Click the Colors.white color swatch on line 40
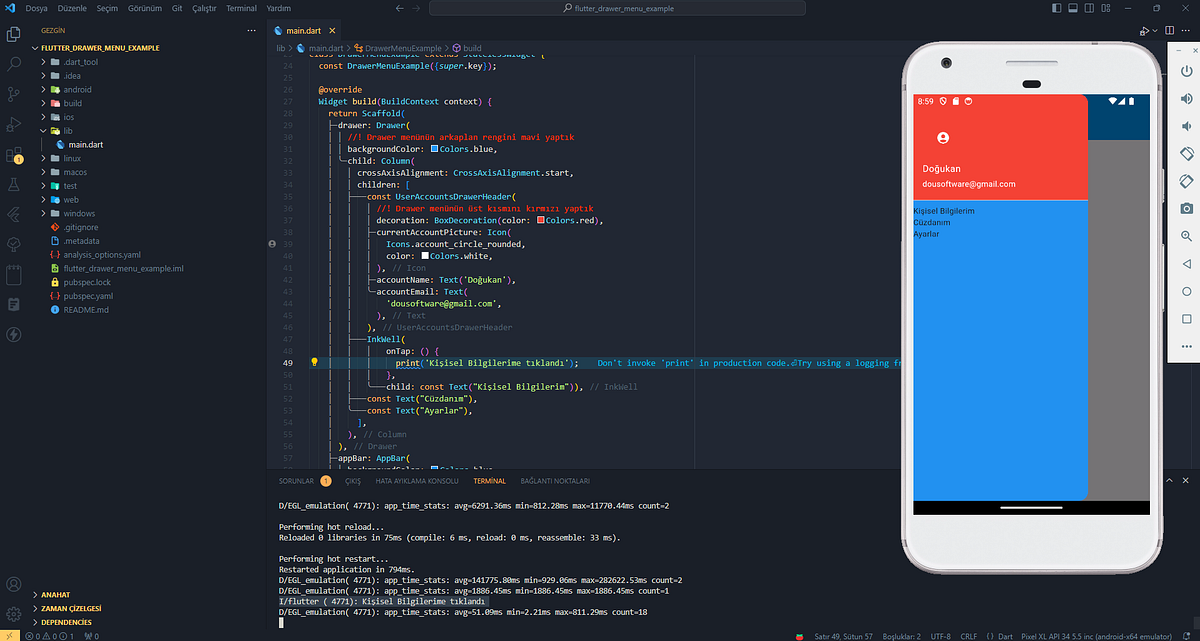This screenshot has width=1200, height=641. [x=425, y=256]
